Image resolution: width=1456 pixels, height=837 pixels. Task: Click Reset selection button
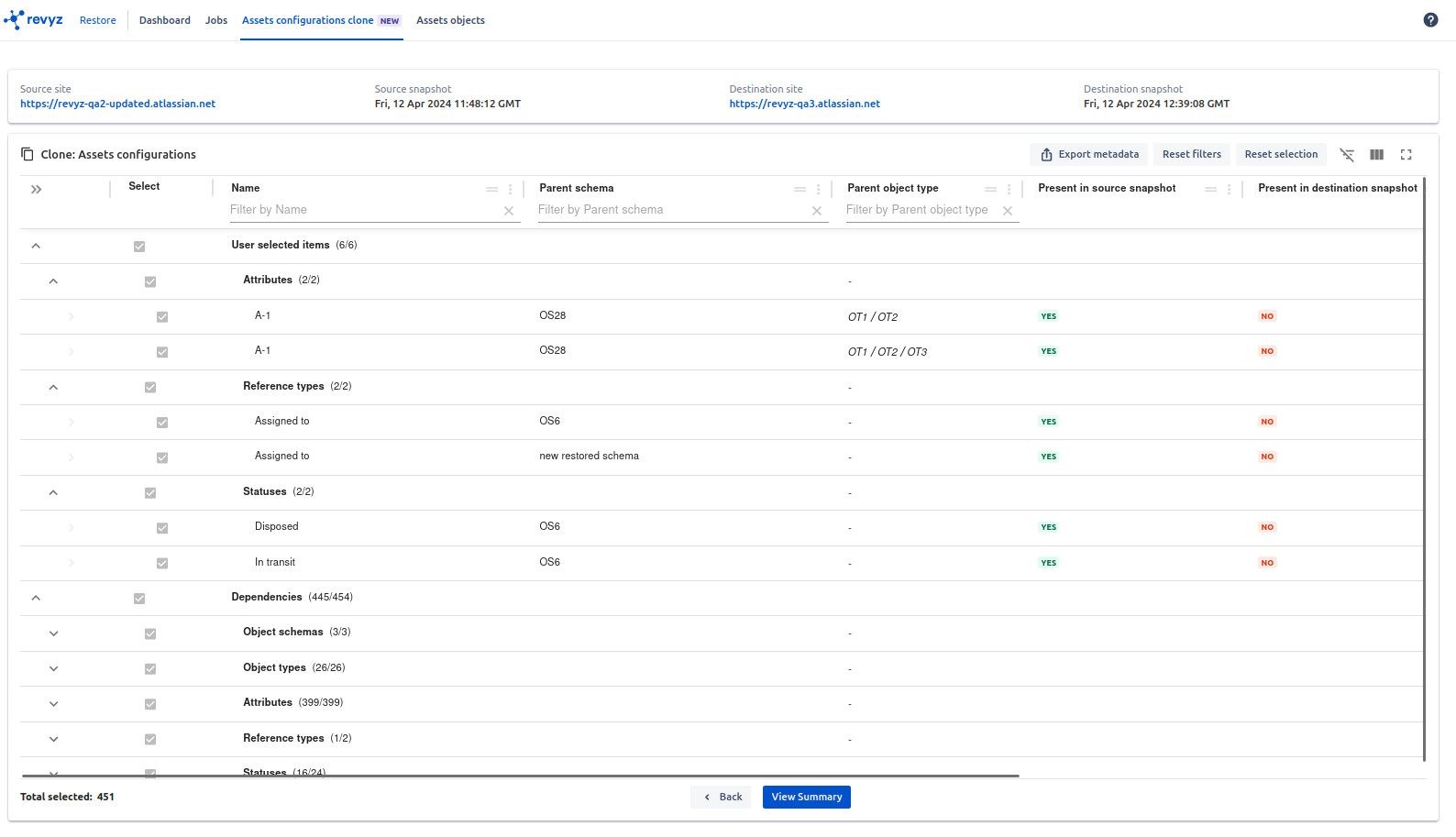(x=1281, y=154)
